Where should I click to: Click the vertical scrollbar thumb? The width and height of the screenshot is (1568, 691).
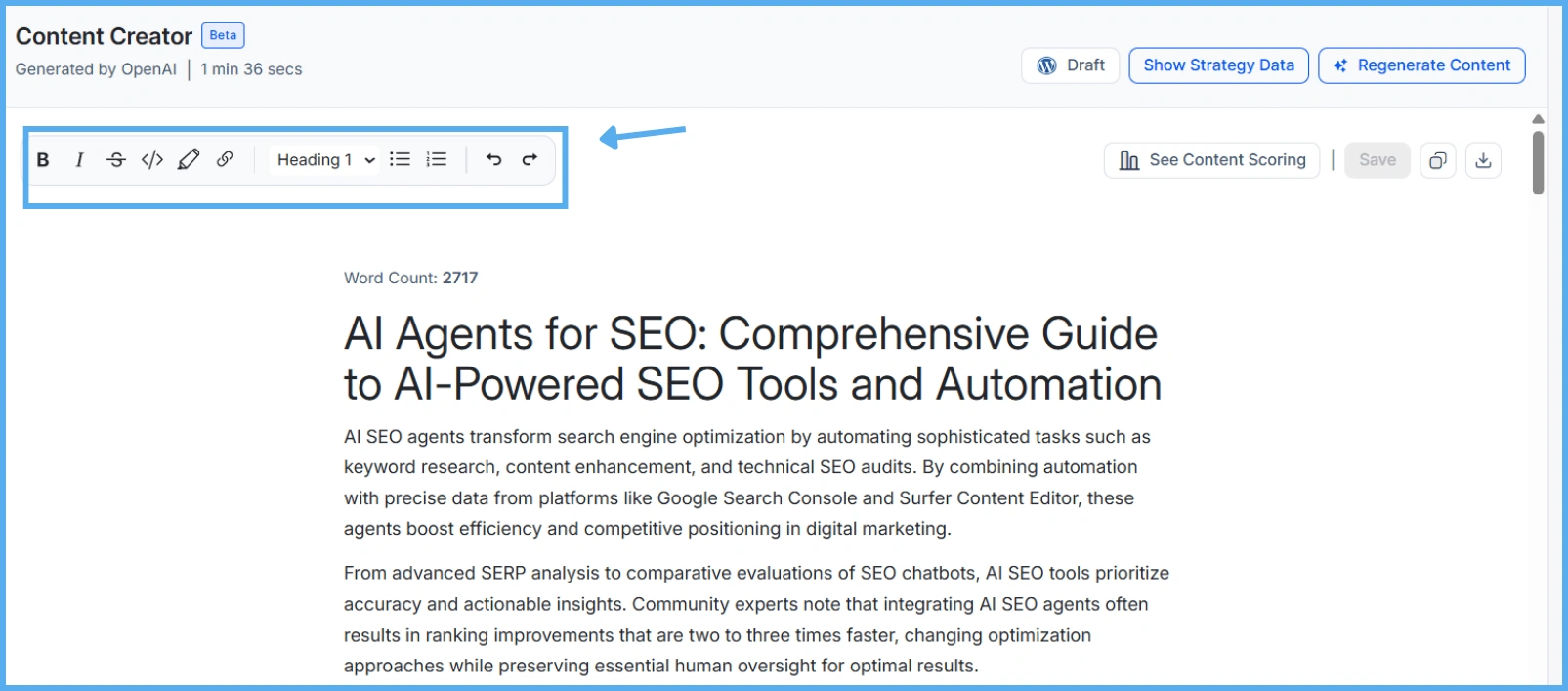click(x=1538, y=162)
